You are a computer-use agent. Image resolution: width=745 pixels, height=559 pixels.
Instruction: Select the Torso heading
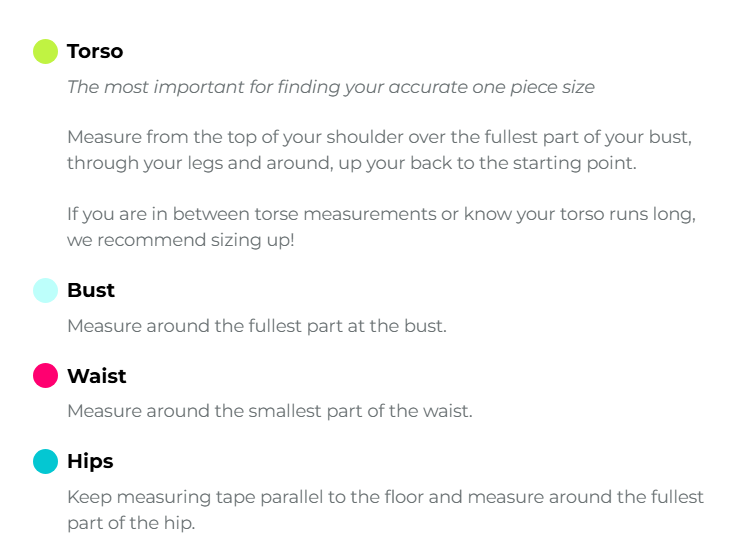(95, 51)
